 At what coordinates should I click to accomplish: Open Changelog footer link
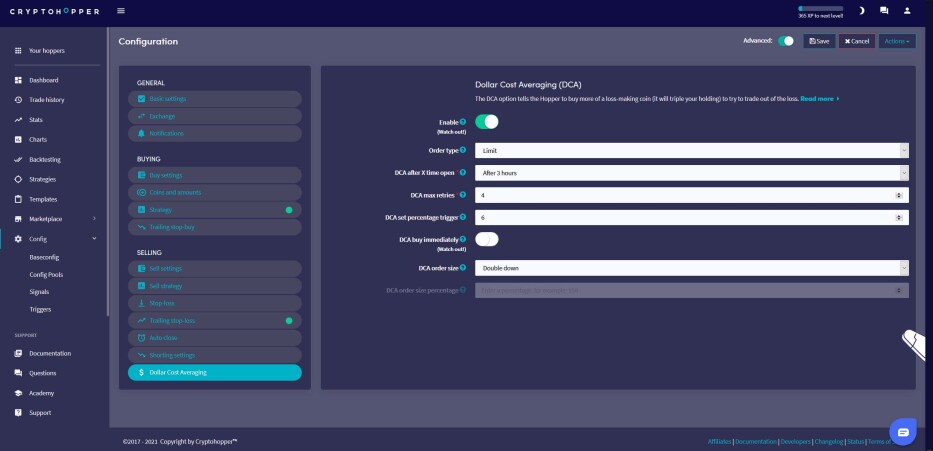(829, 441)
